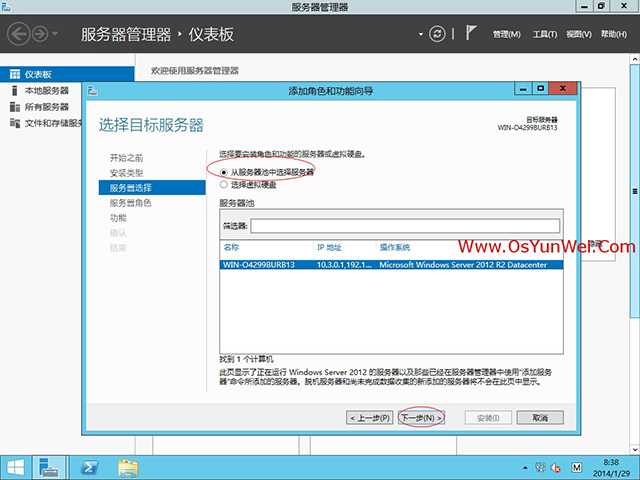Sort by 操作系统 column header
Viewport: 640px width, 480px height.
pos(395,247)
